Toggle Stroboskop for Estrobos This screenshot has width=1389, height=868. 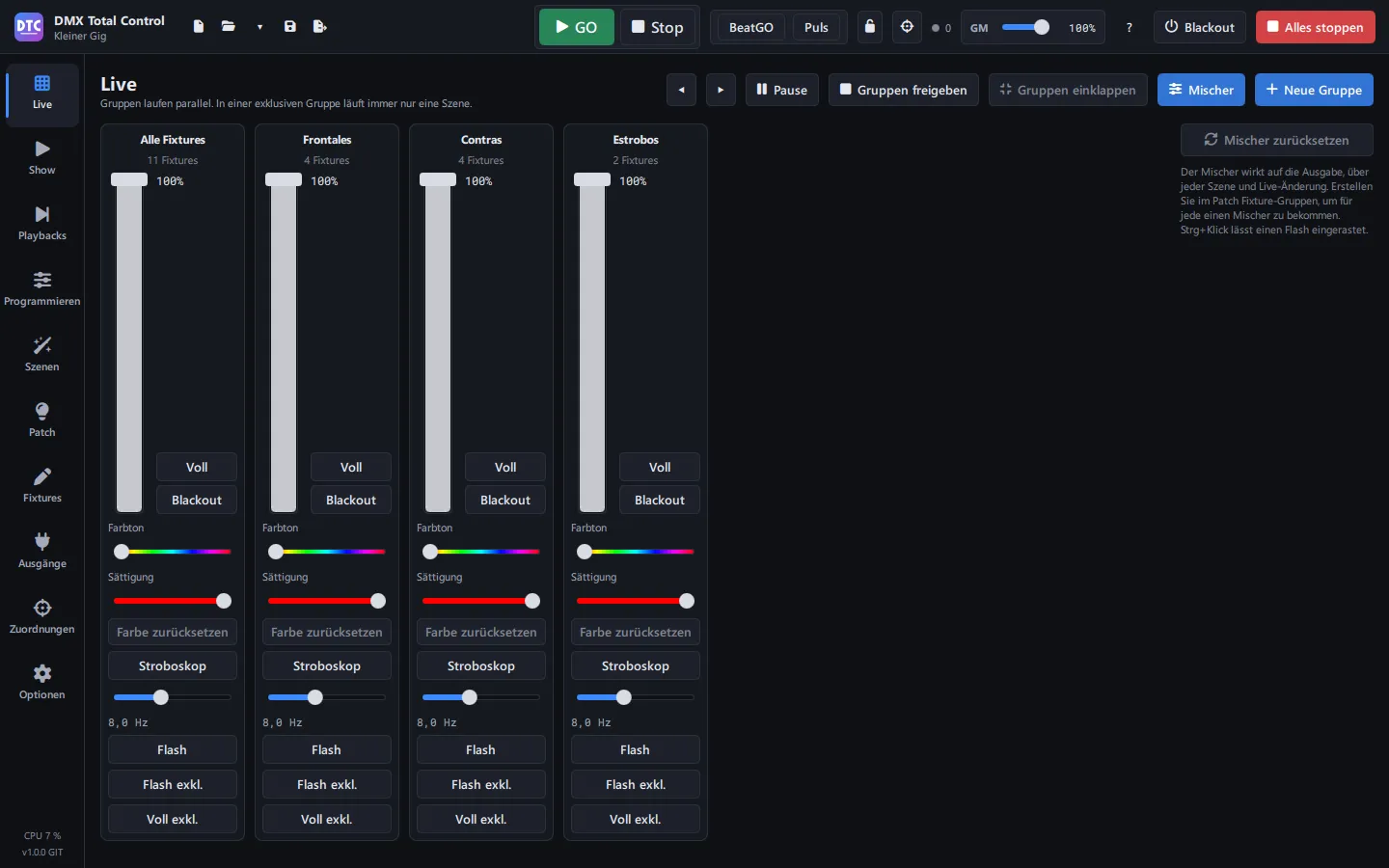point(636,665)
